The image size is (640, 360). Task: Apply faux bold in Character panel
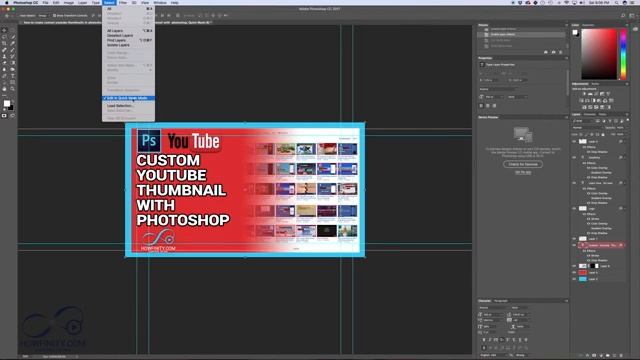click(x=484, y=340)
